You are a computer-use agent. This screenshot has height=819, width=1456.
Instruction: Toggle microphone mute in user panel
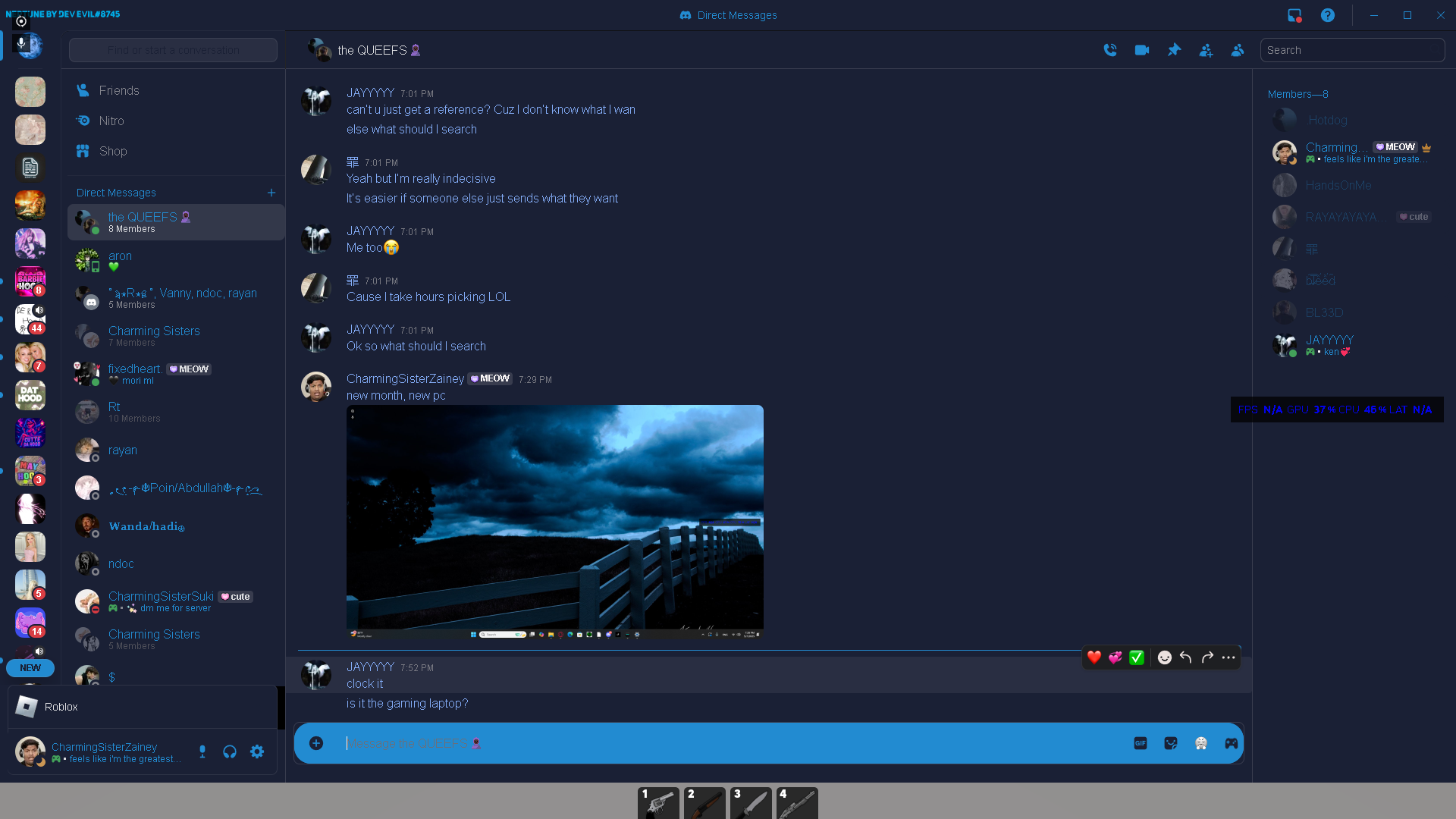click(x=202, y=752)
